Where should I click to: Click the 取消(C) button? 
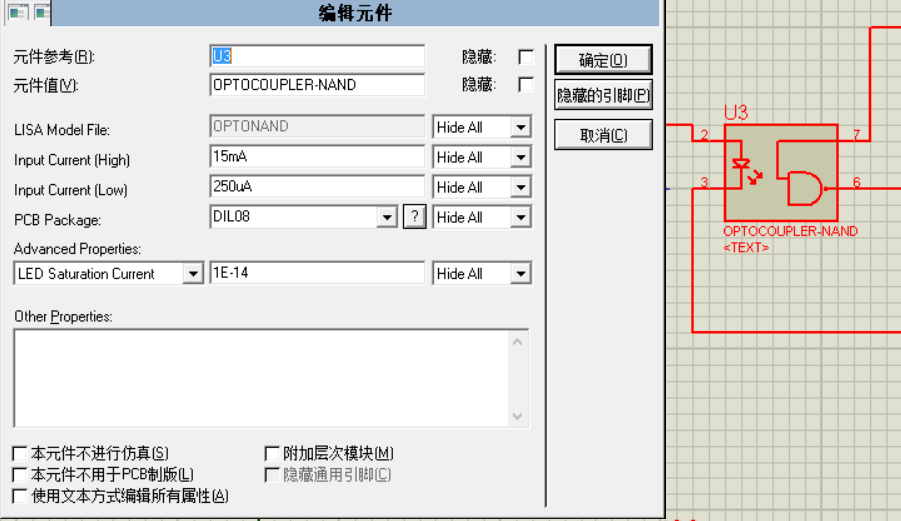[603, 135]
